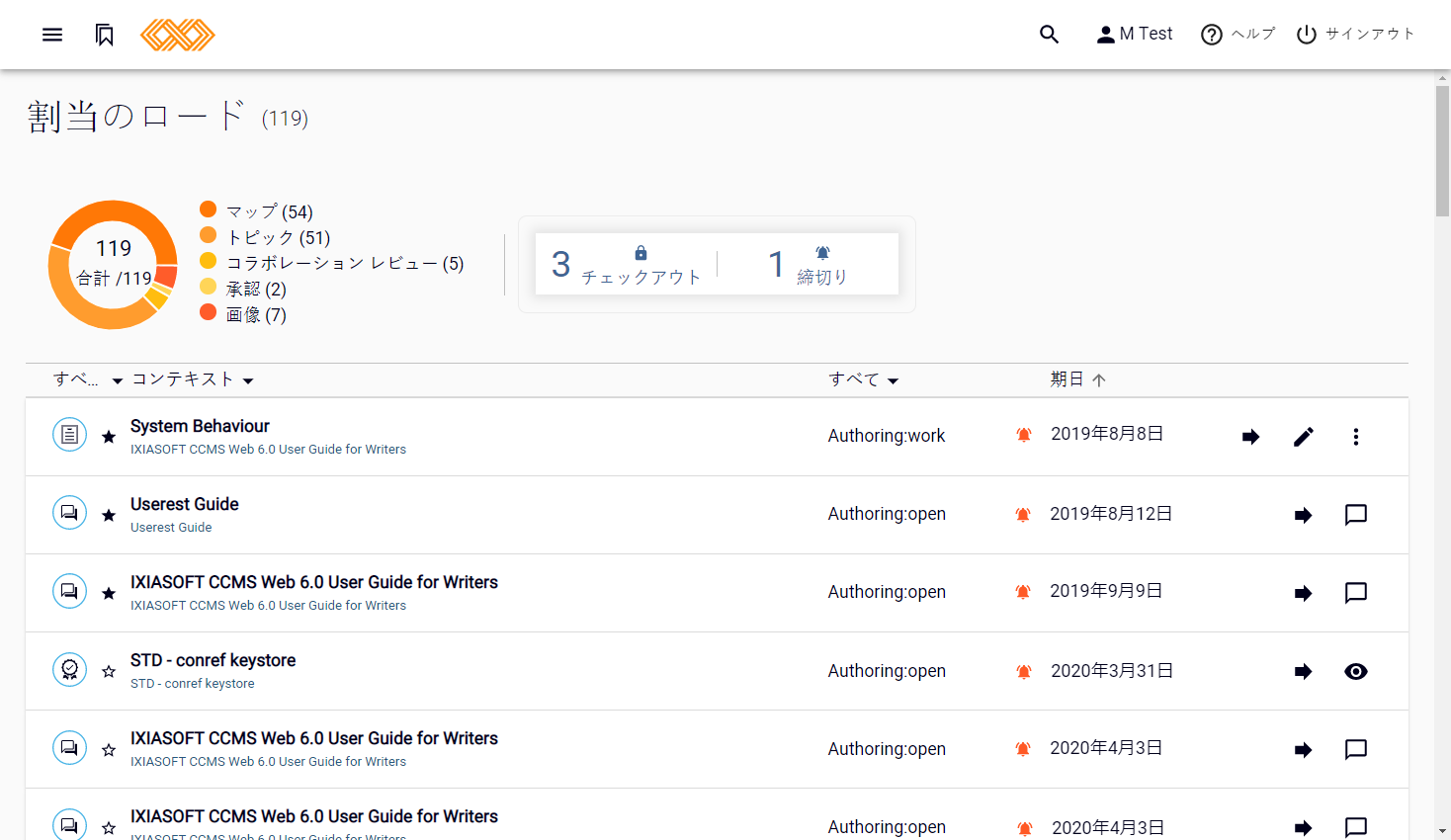Click the 期日 ascending sort arrow
Screen dimensions: 1451x840
1099,380
